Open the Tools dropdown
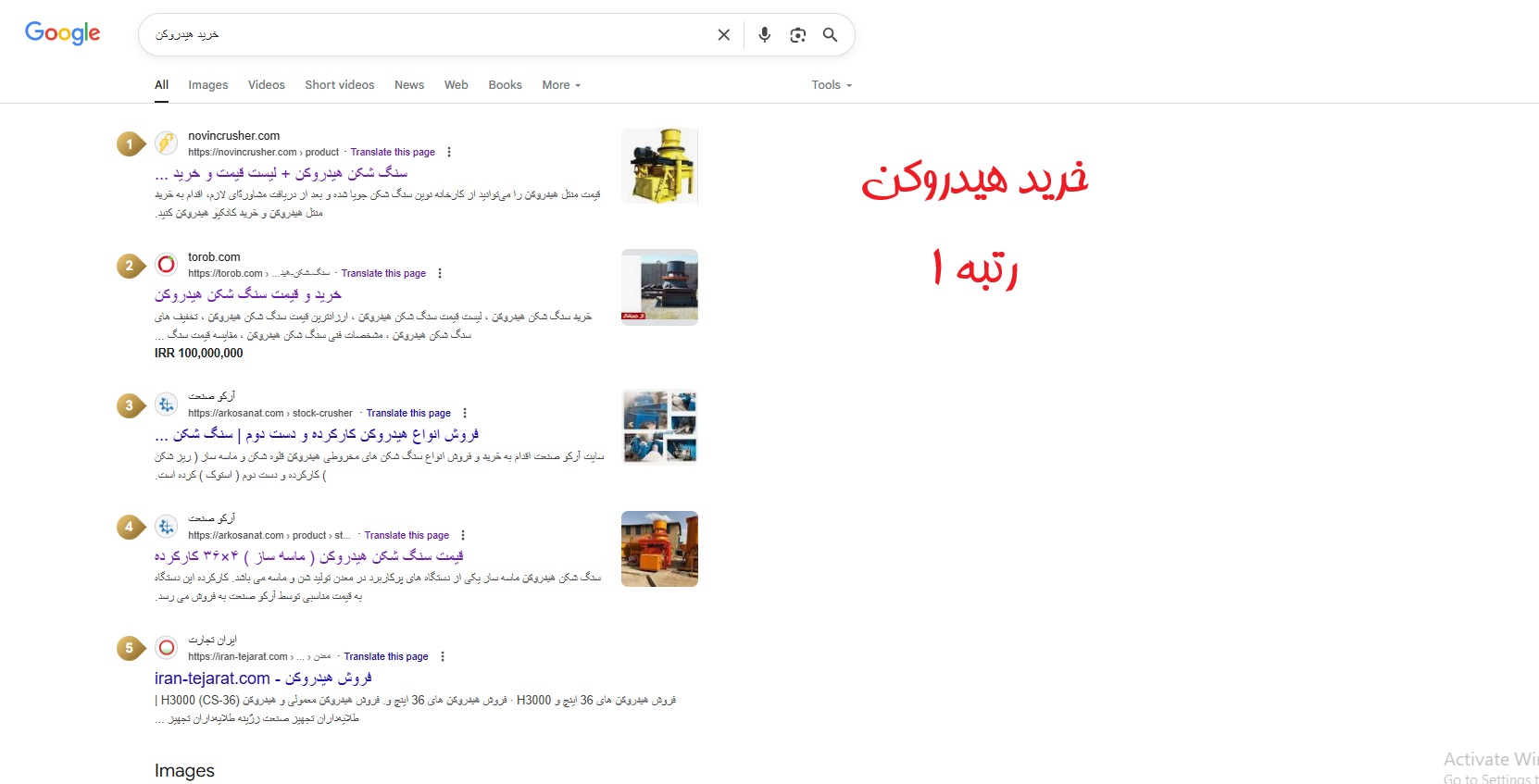1539x784 pixels. 832,85
